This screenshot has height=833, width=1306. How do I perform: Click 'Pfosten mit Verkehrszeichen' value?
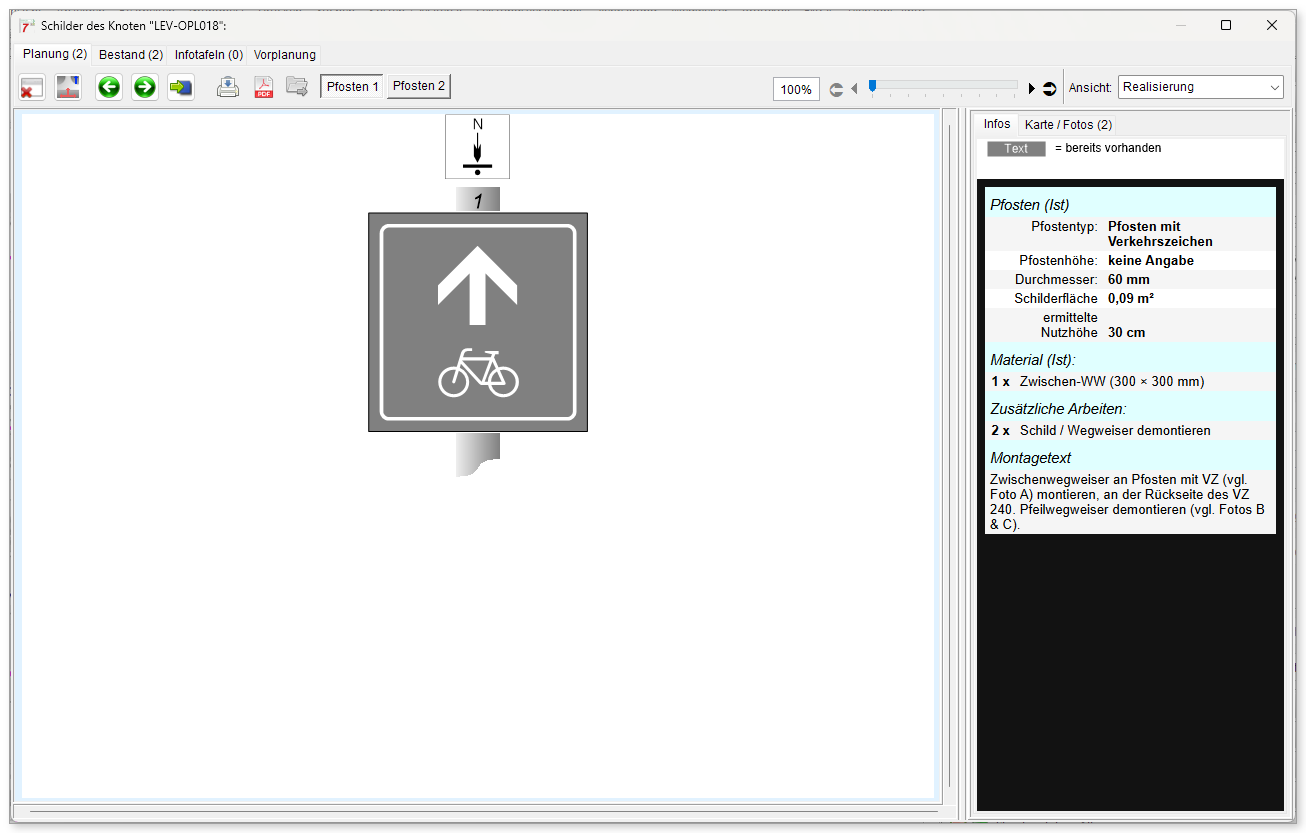click(1160, 234)
